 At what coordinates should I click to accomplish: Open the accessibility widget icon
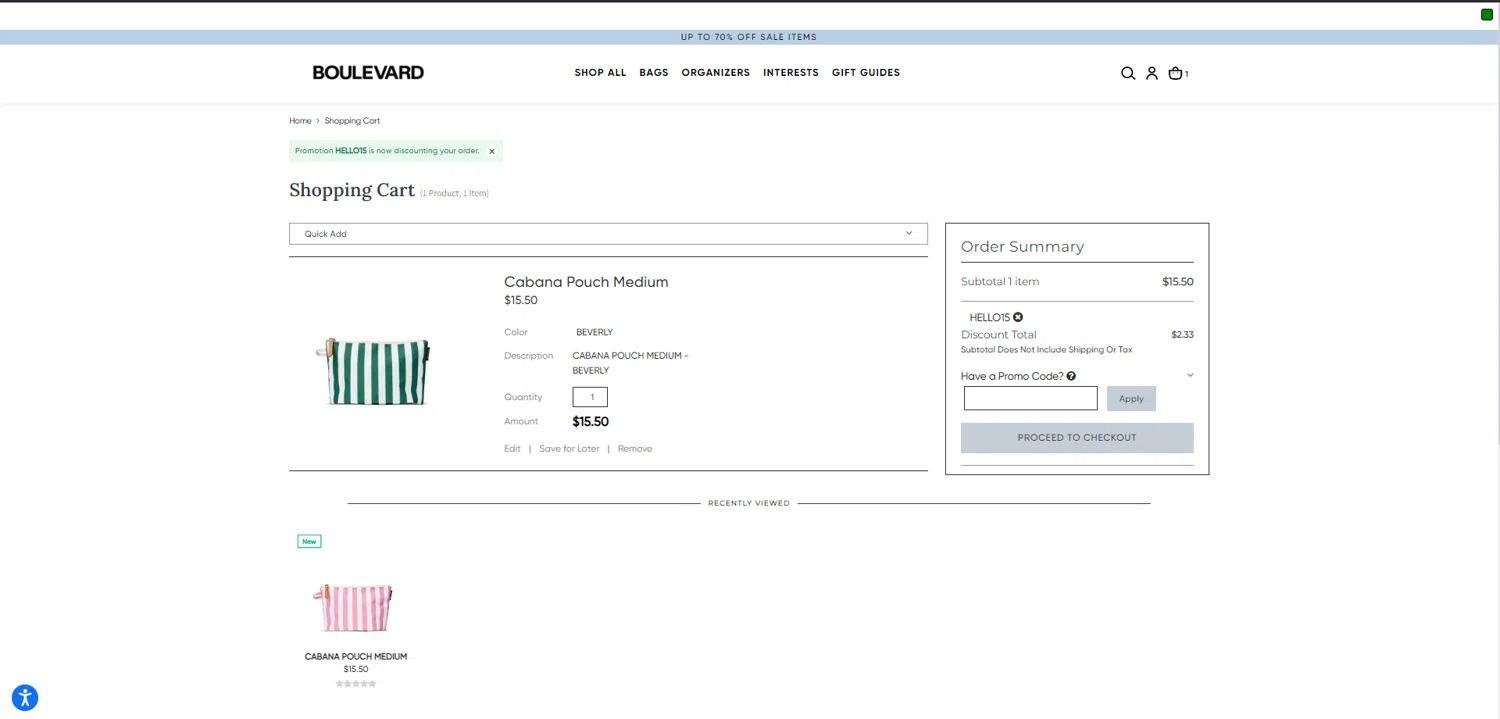25,697
